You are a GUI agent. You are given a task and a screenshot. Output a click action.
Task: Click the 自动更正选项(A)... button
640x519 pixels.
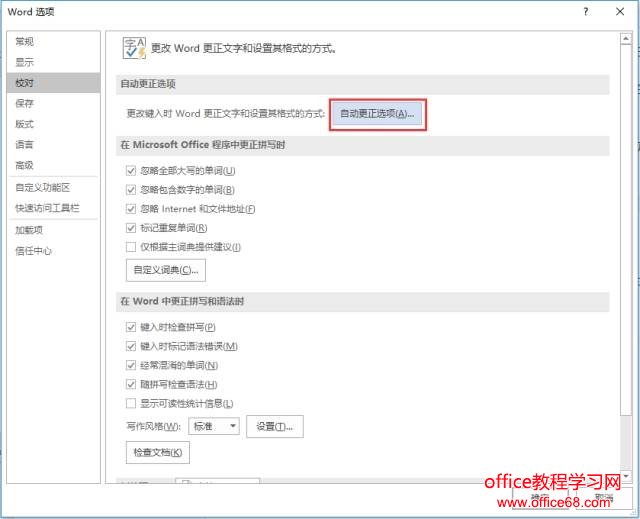[x=377, y=114]
